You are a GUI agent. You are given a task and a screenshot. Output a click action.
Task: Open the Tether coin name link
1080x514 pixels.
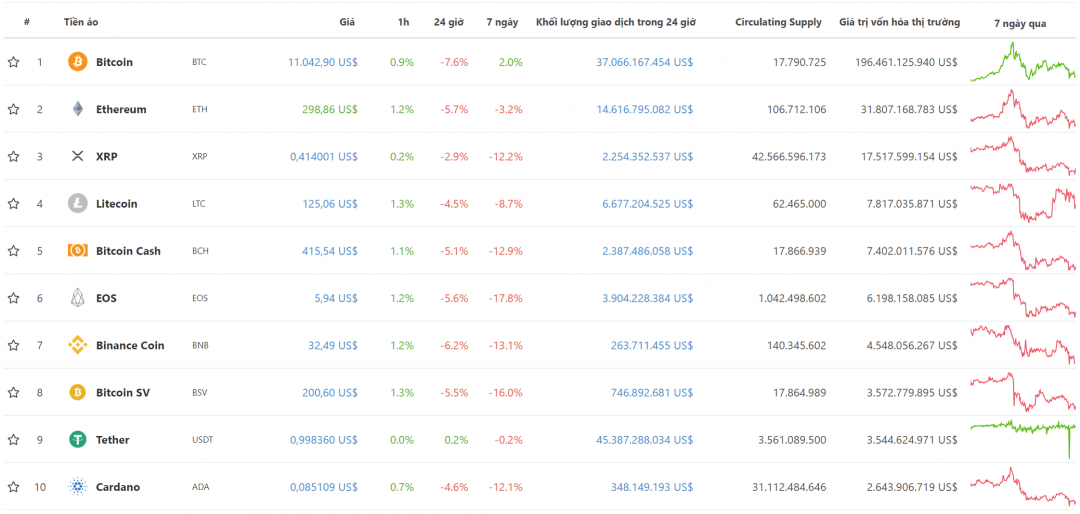coord(112,440)
